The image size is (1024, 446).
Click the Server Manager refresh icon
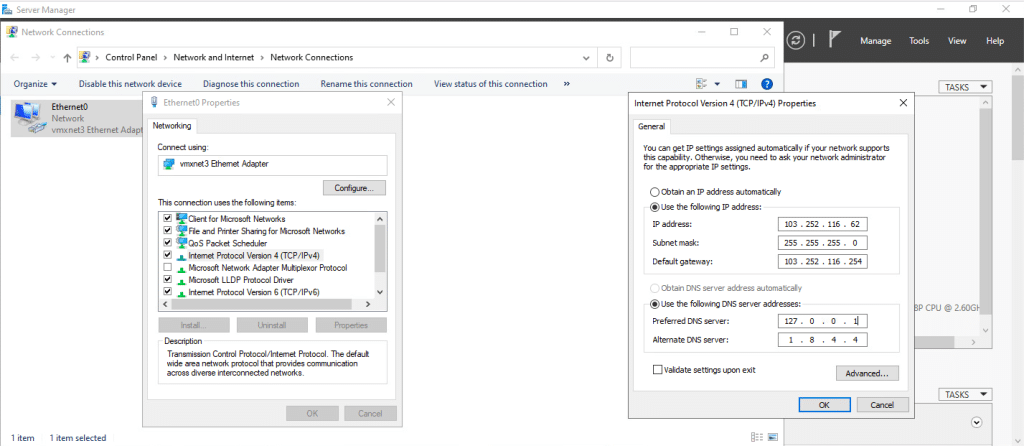tap(796, 41)
